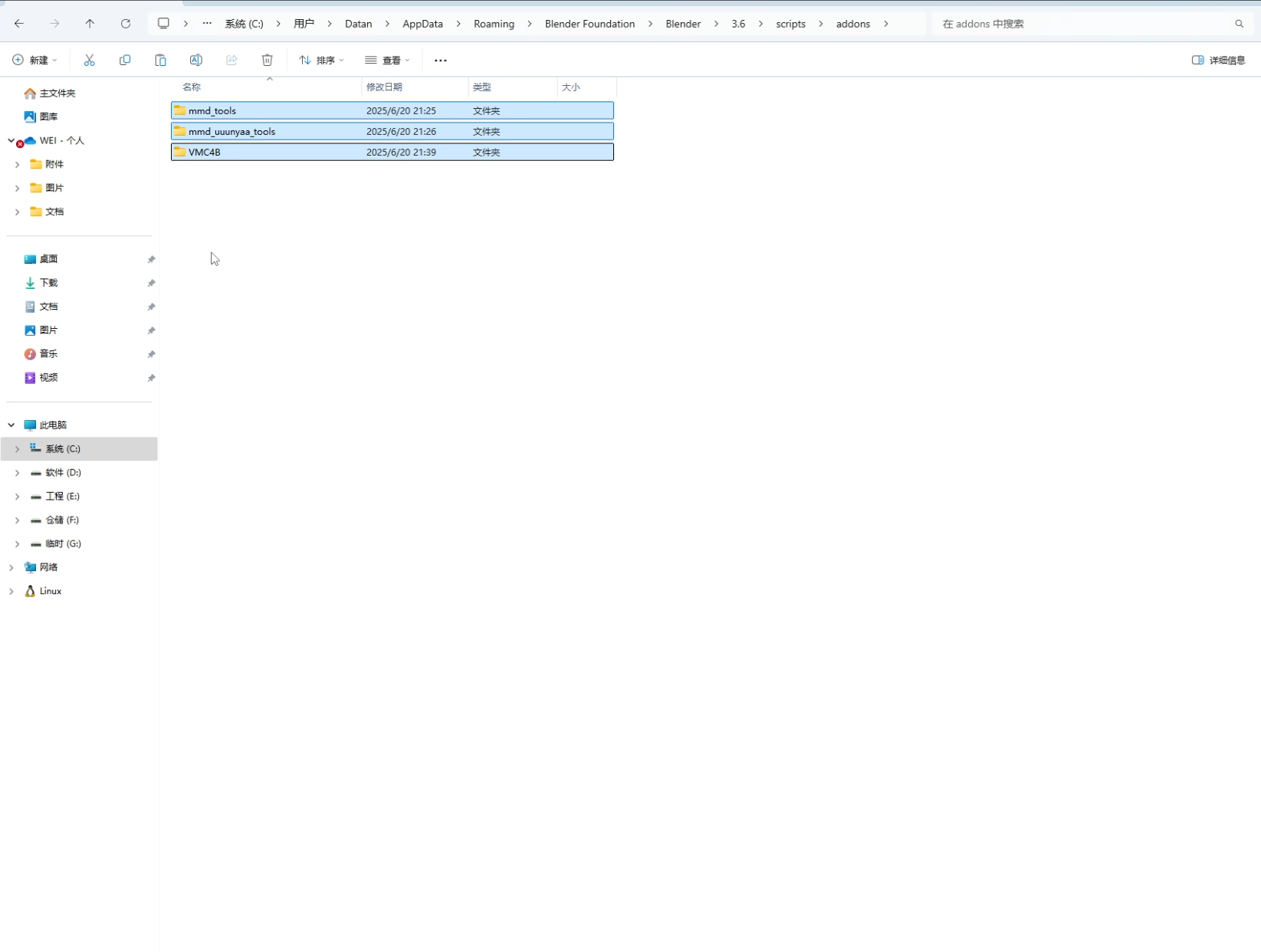1261x952 pixels.
Task: Click the Cut scissors icon in toolbar
Action: (x=90, y=60)
